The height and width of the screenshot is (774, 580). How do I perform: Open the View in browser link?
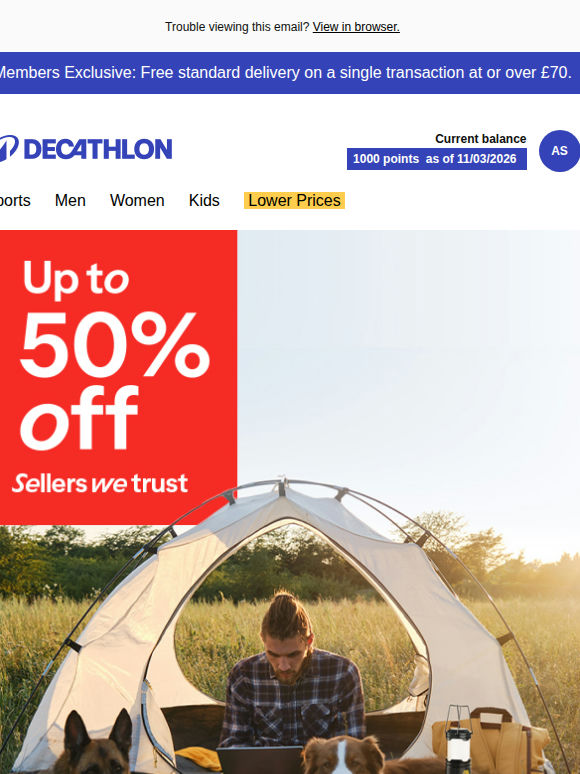(356, 27)
